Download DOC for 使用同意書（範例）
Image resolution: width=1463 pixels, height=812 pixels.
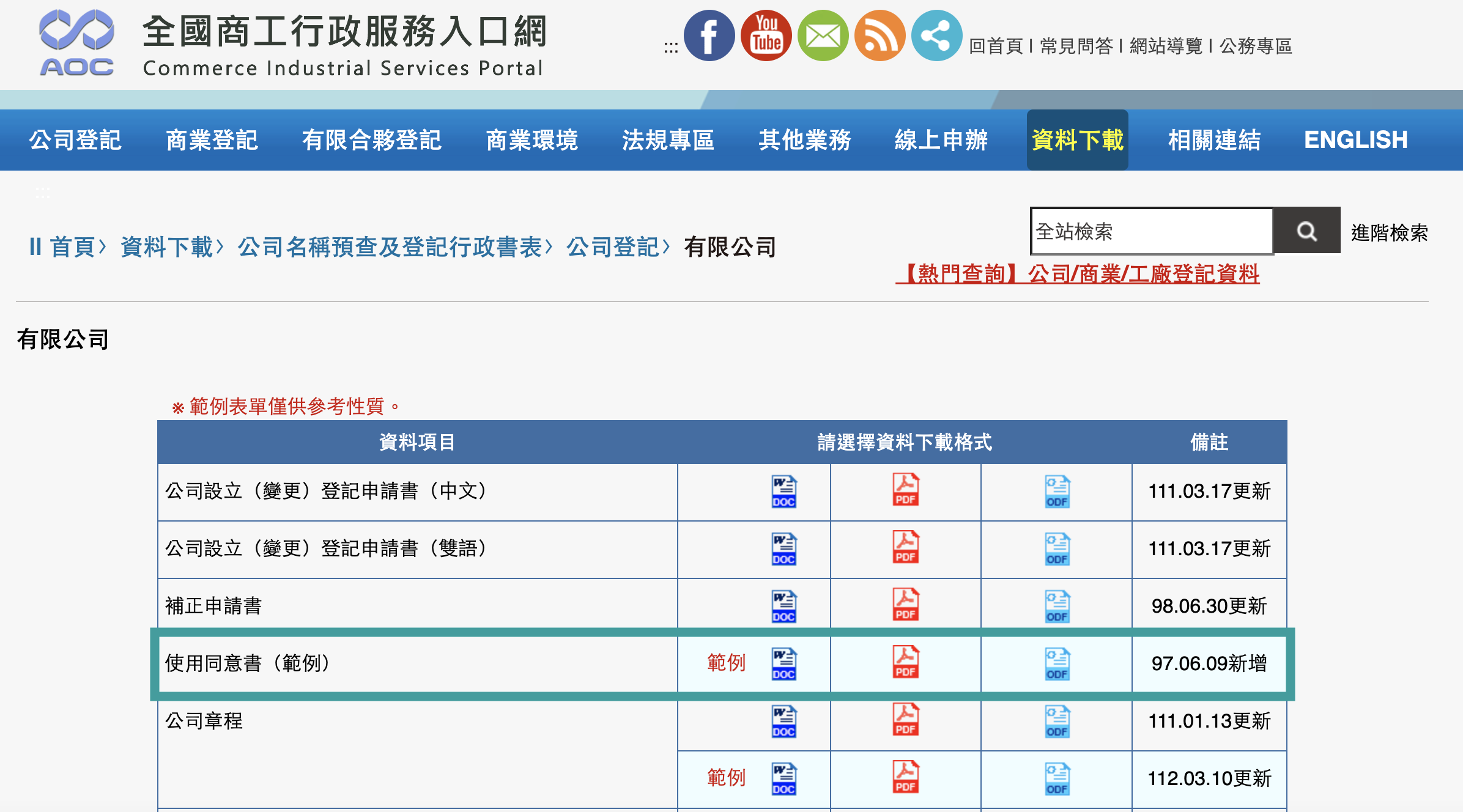pyautogui.click(x=783, y=664)
